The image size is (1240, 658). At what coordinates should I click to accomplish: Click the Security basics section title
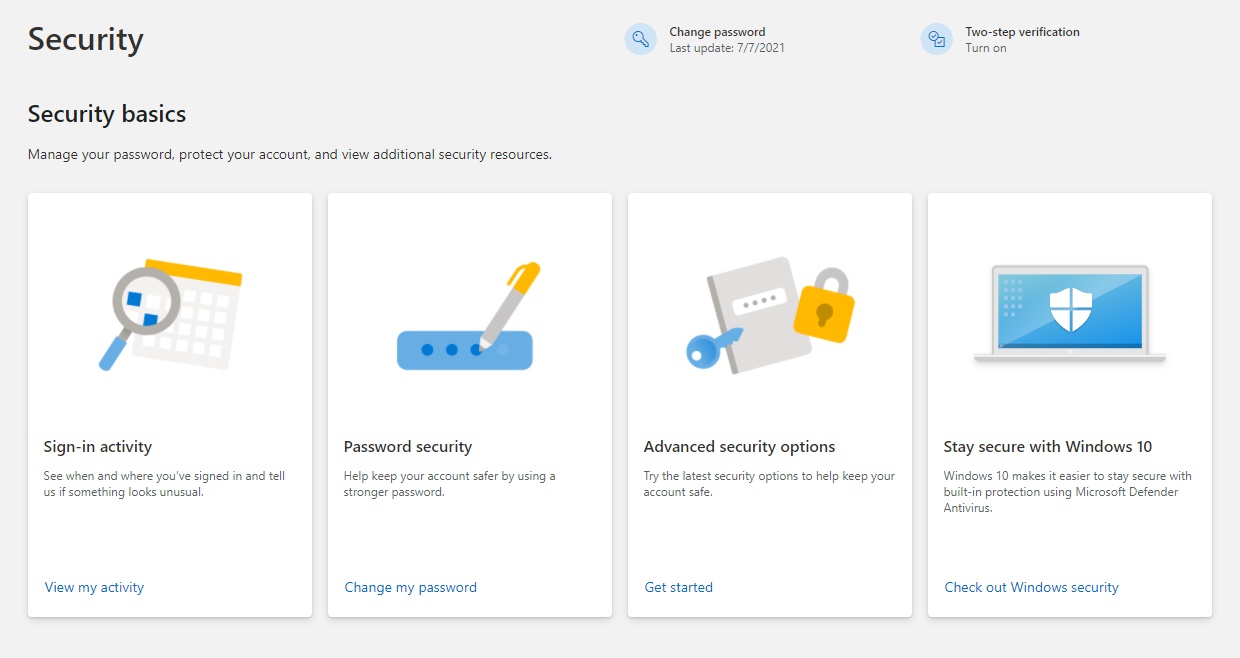pos(106,114)
